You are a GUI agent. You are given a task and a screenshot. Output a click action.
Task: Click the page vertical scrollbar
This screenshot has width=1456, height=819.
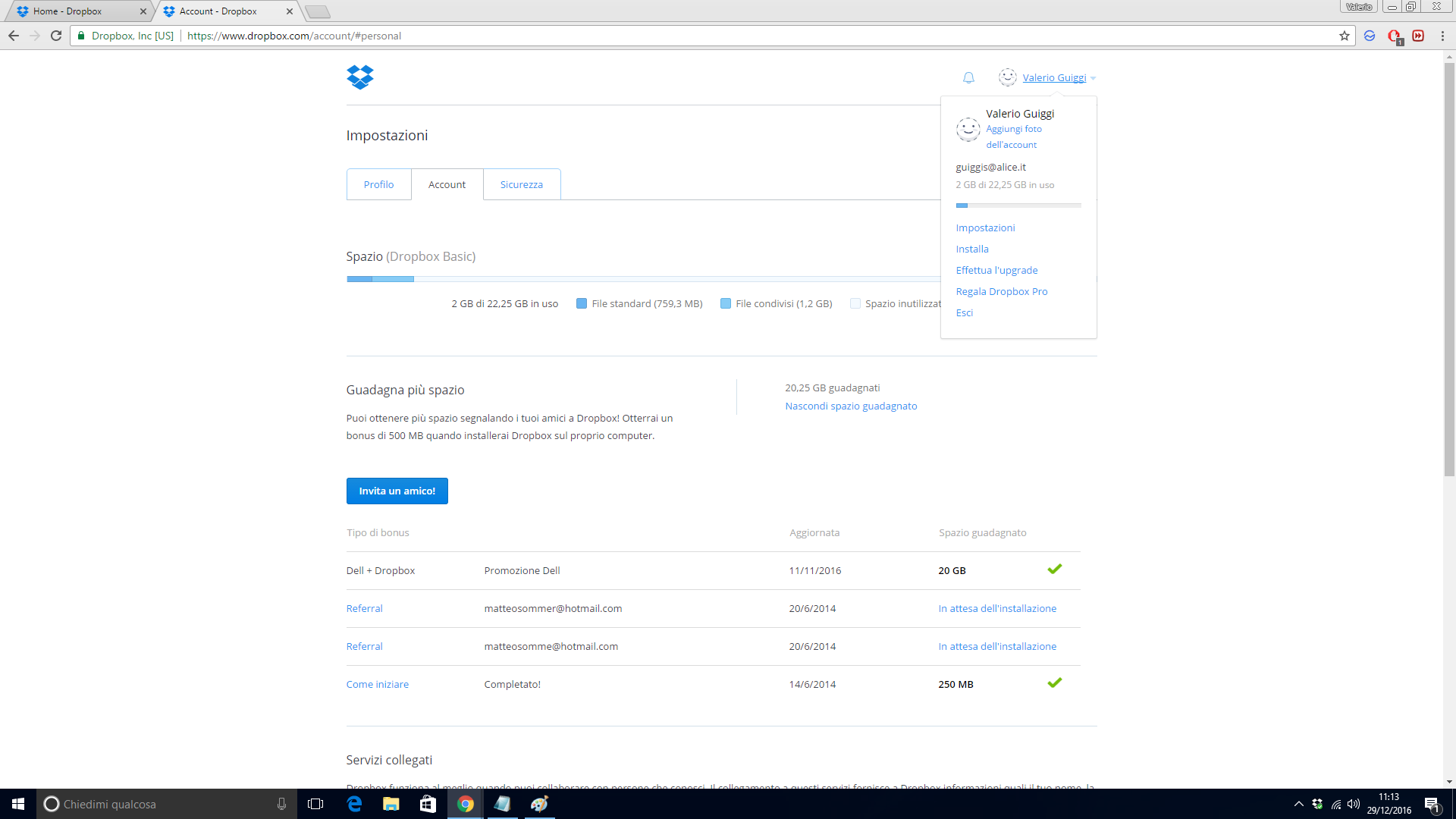pyautogui.click(x=1449, y=269)
